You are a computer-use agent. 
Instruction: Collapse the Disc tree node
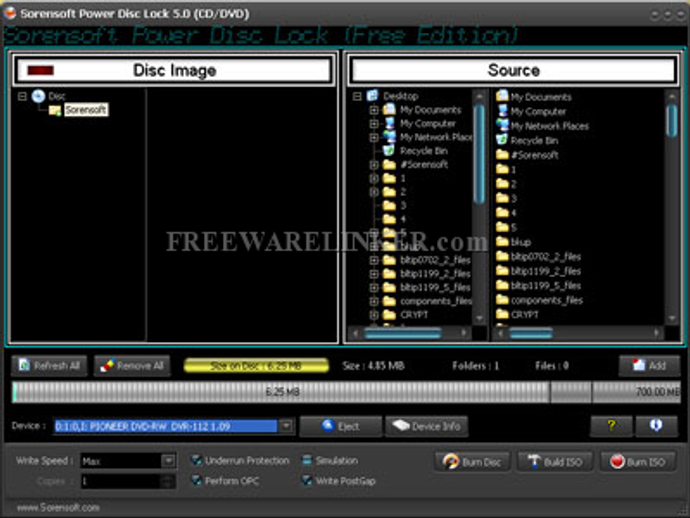22,96
